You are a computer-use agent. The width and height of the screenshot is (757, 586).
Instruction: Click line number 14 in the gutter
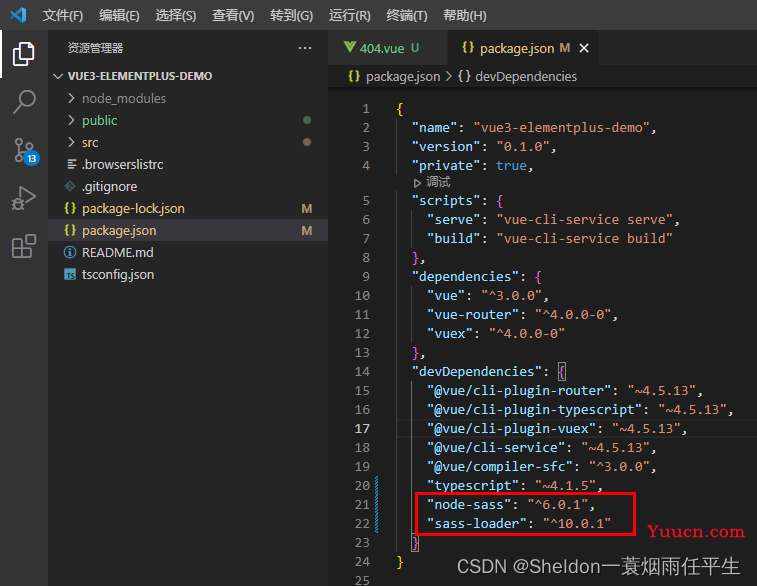pos(362,371)
